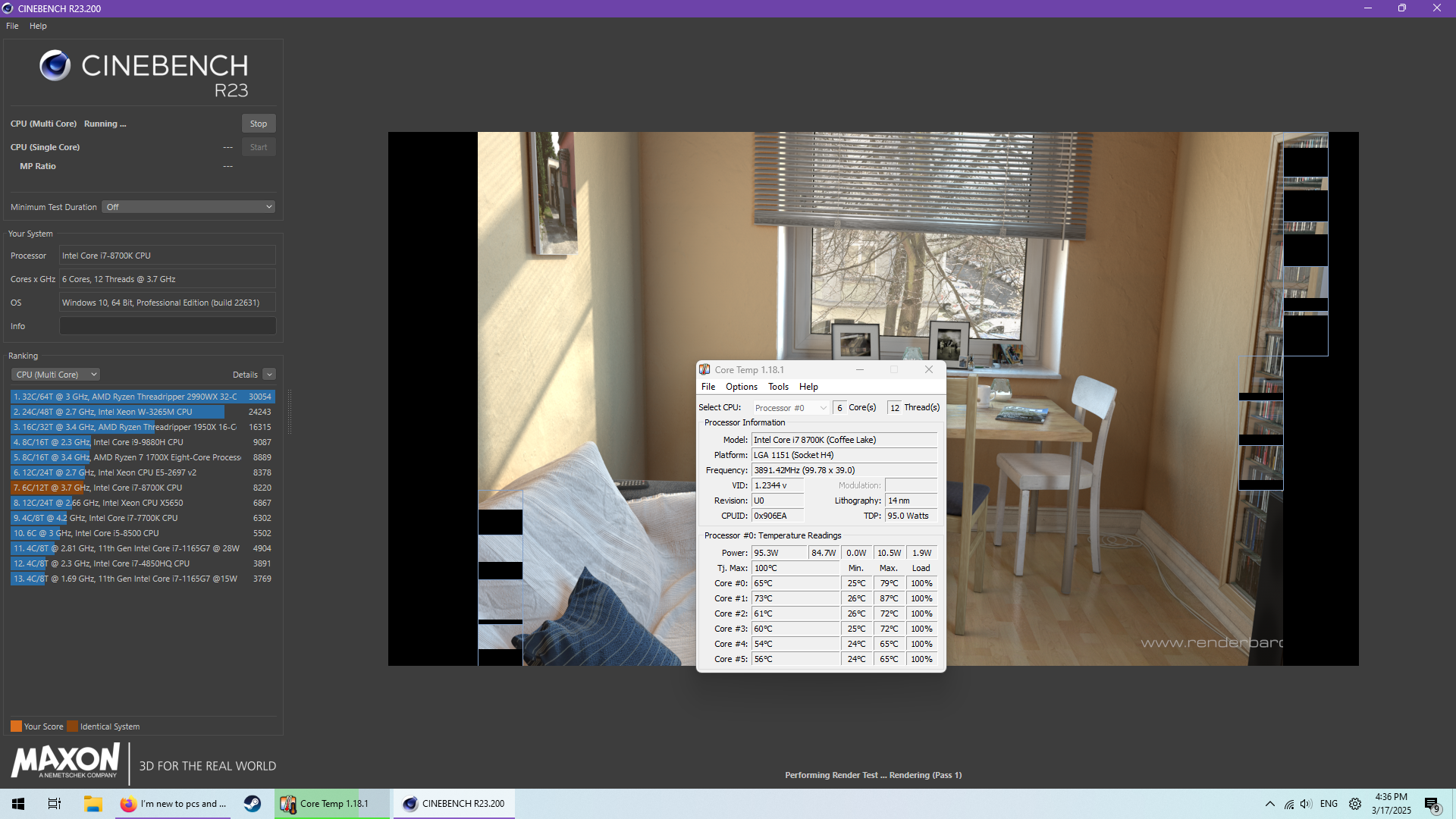Image resolution: width=1456 pixels, height=819 pixels.
Task: Click the Info input field
Action: tap(168, 326)
